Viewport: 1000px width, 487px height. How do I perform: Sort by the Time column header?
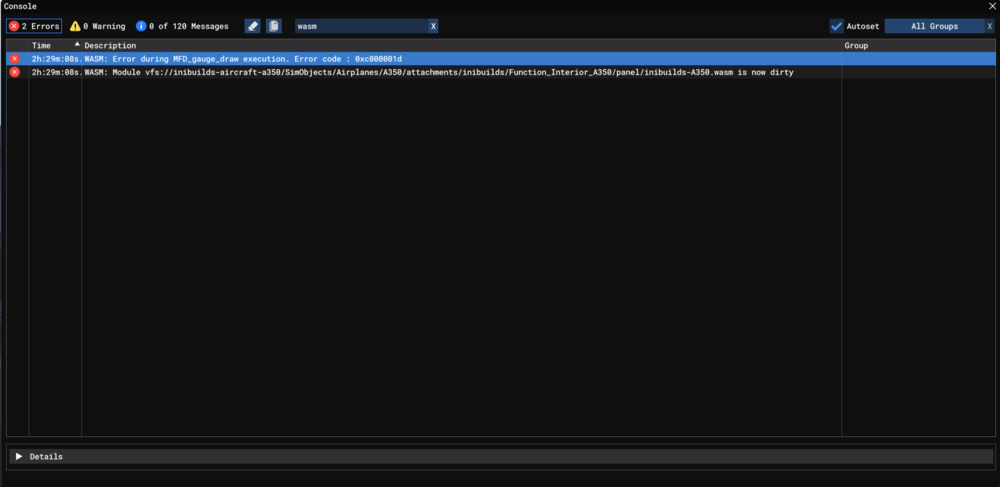42,46
